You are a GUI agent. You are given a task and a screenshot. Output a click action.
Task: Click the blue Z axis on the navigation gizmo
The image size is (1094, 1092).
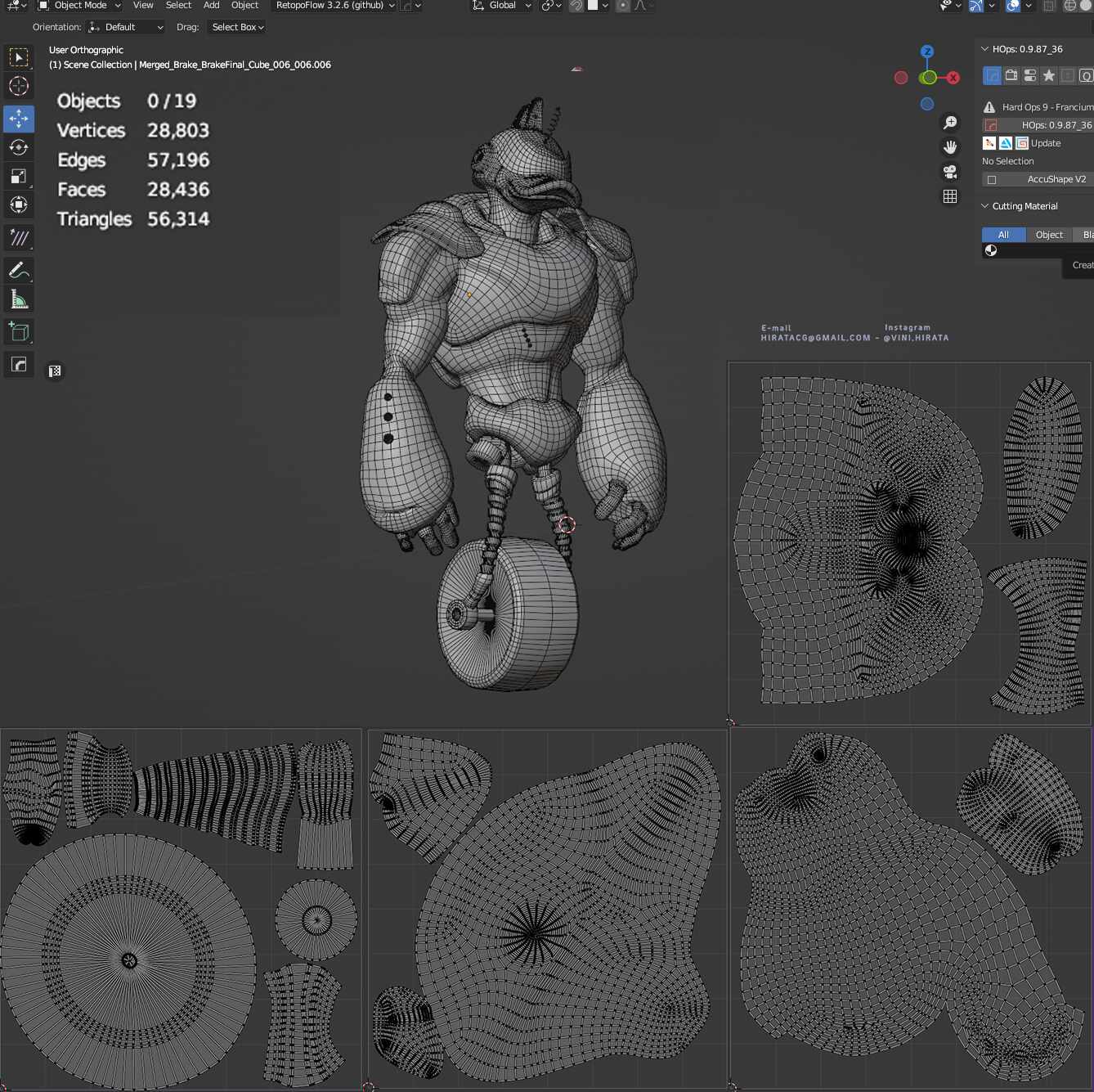pos(927,52)
